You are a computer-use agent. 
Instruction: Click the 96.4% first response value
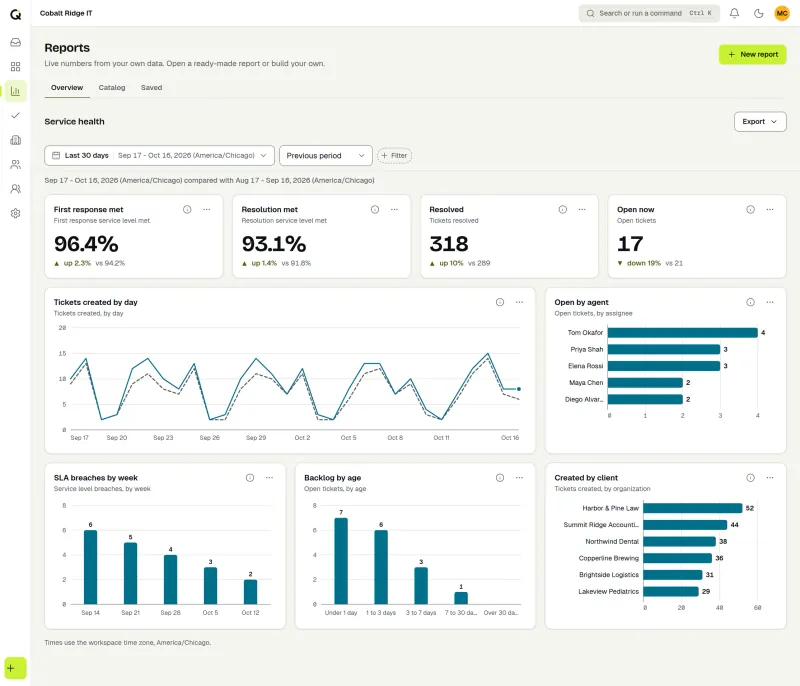86,244
